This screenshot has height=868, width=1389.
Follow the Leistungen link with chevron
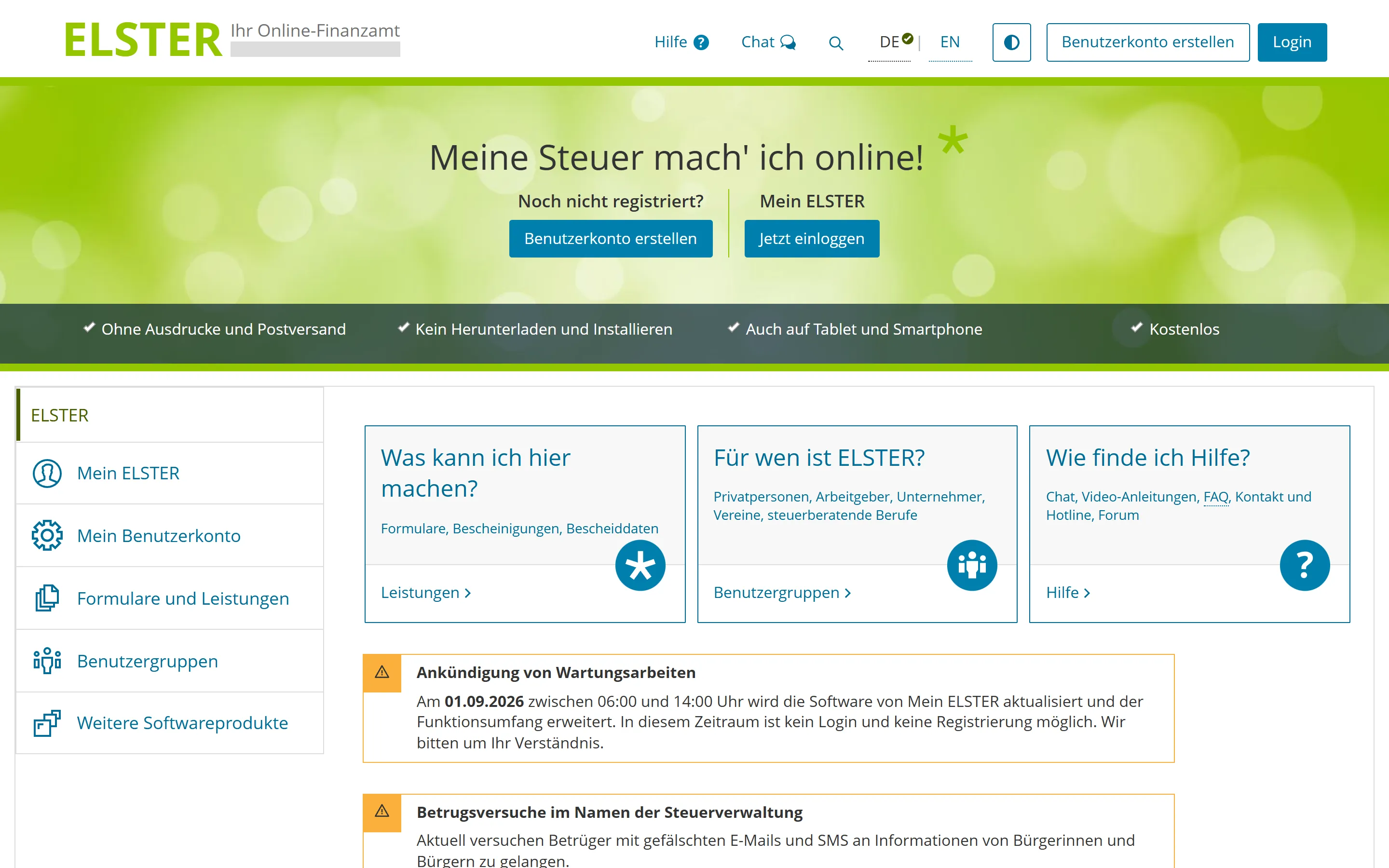[426, 593]
